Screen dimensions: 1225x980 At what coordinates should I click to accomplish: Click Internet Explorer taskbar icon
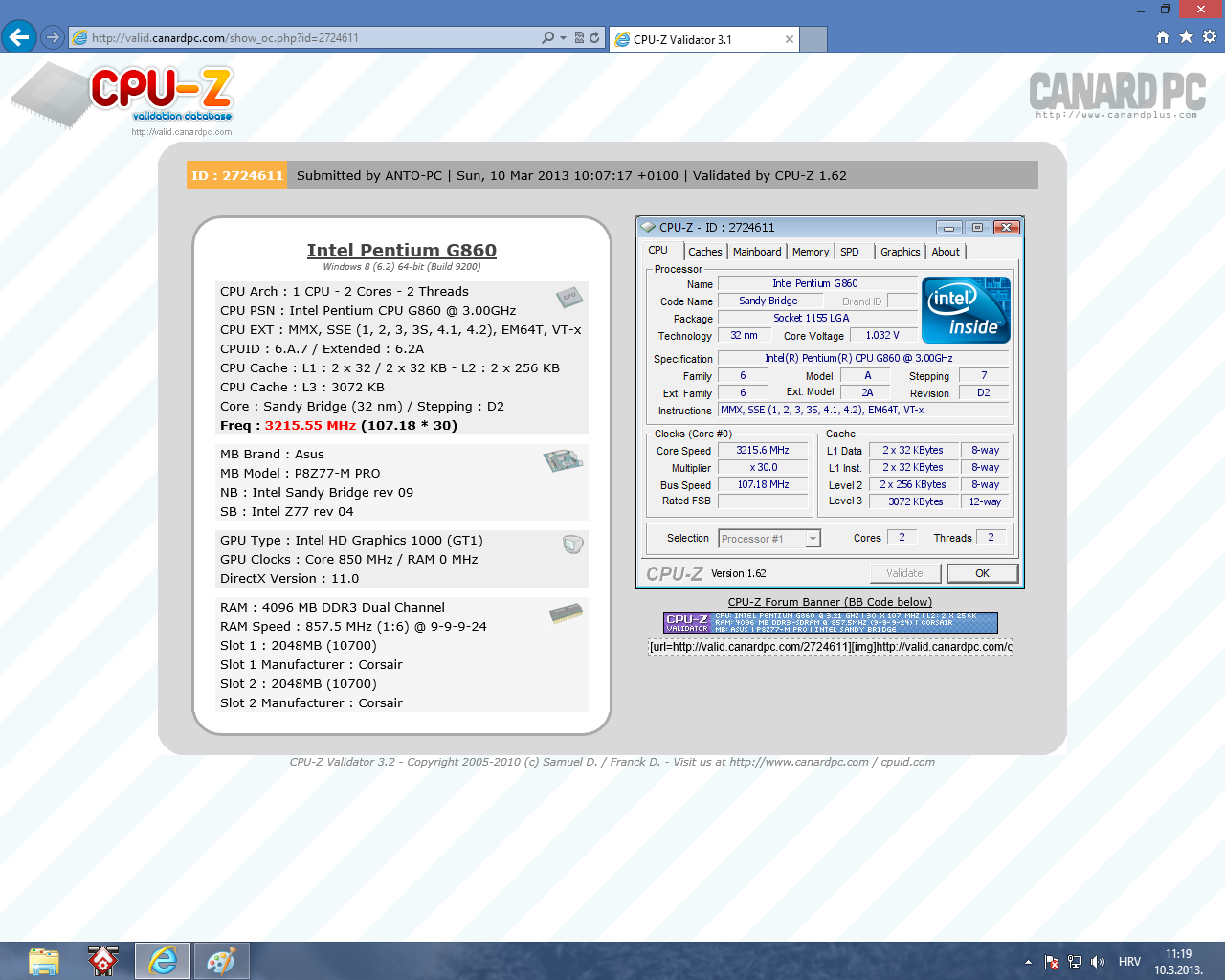163,961
